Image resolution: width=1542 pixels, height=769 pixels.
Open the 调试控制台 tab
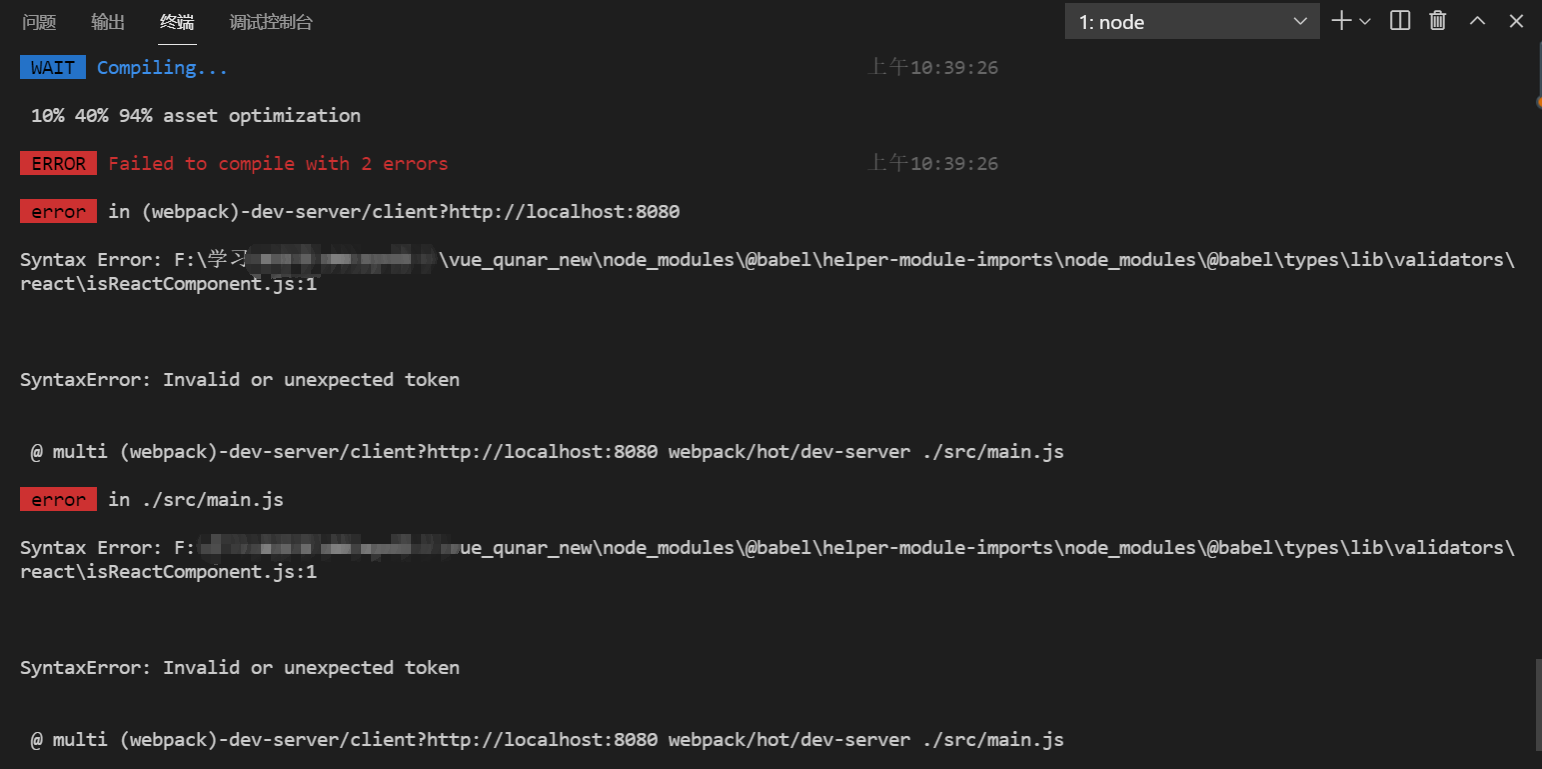pos(271,22)
